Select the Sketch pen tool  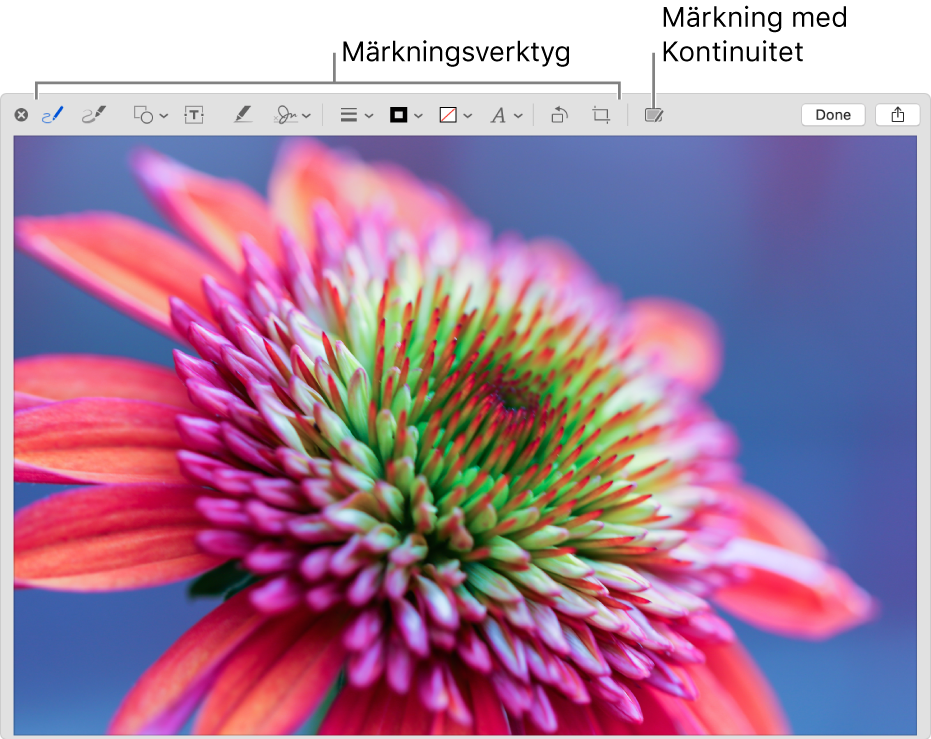coord(52,115)
